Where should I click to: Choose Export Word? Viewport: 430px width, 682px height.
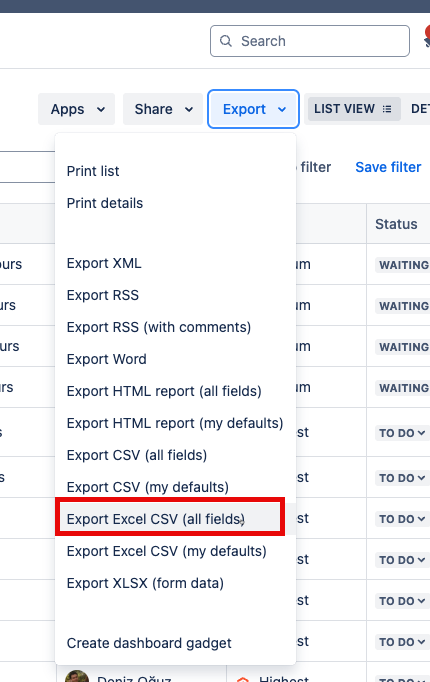[x=176, y=359]
